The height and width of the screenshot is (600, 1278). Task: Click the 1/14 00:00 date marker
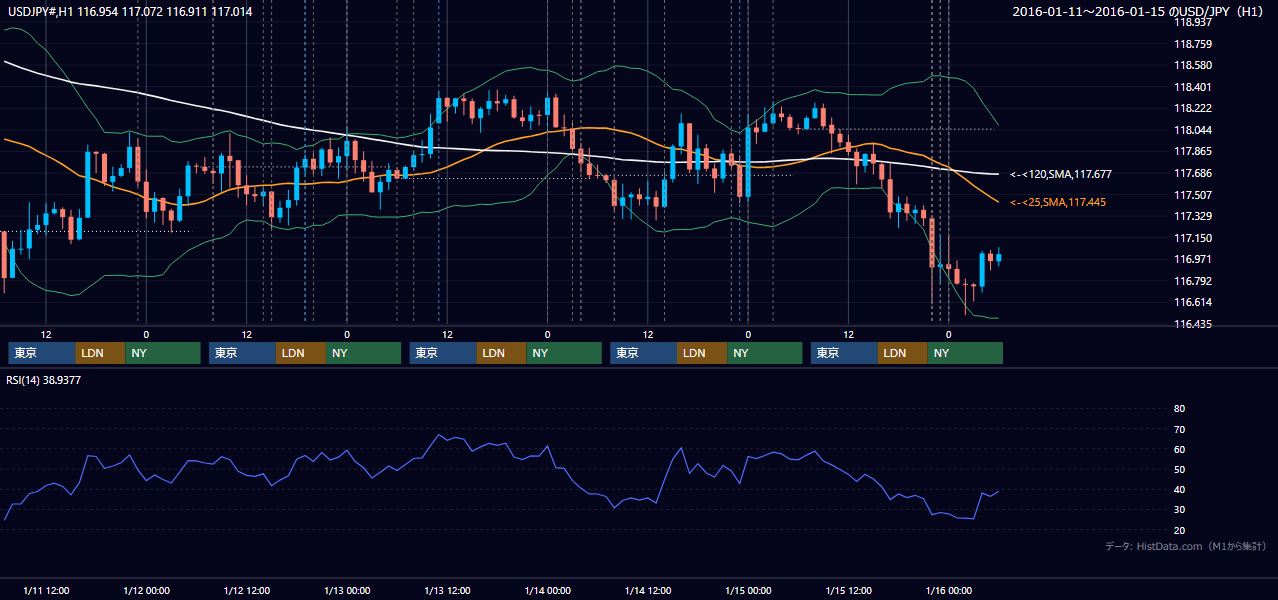click(x=547, y=591)
